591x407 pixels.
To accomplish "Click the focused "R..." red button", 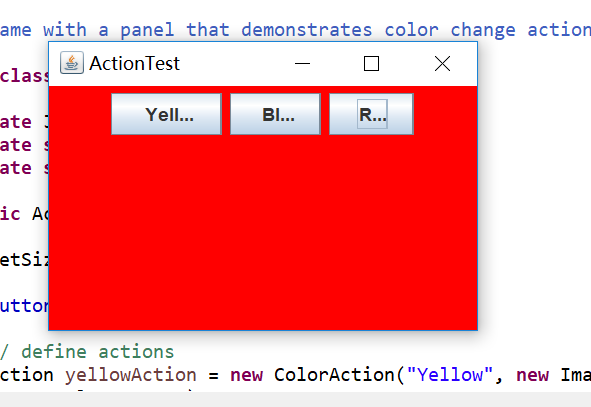I will 371,114.
